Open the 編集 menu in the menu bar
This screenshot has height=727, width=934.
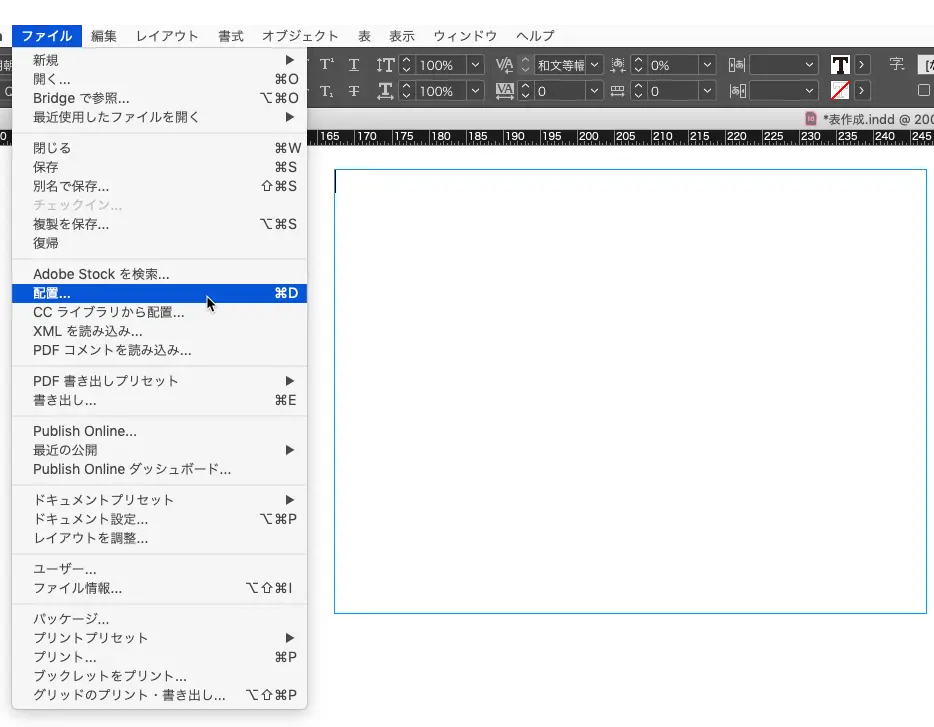104,35
